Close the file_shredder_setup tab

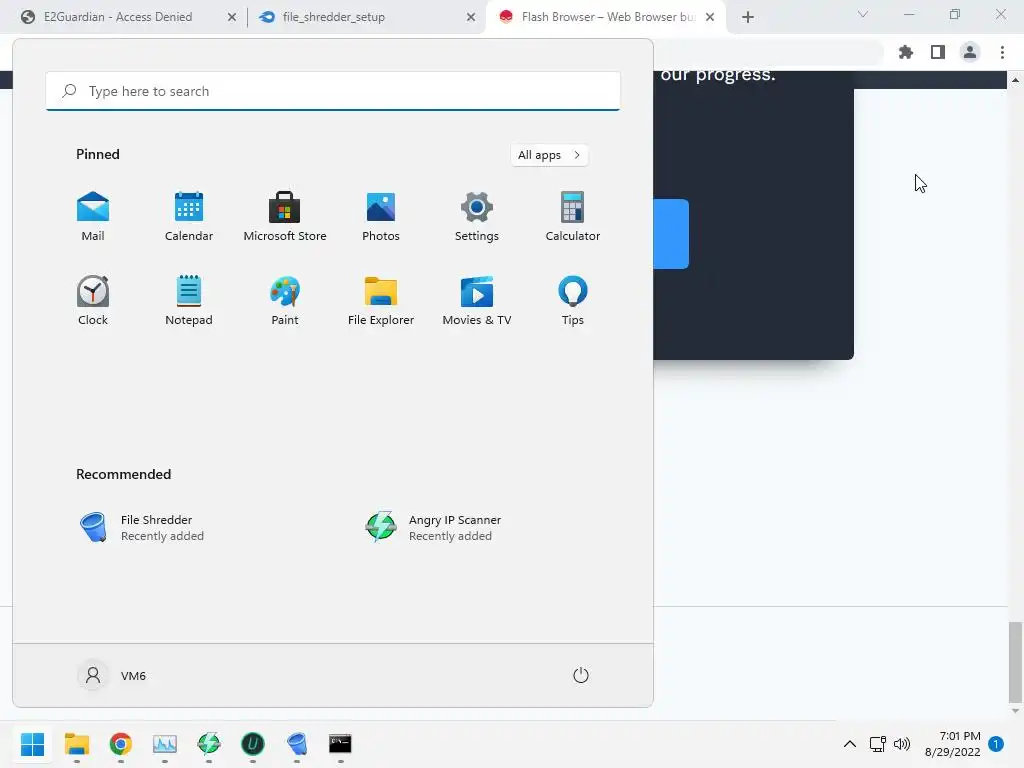pos(471,17)
